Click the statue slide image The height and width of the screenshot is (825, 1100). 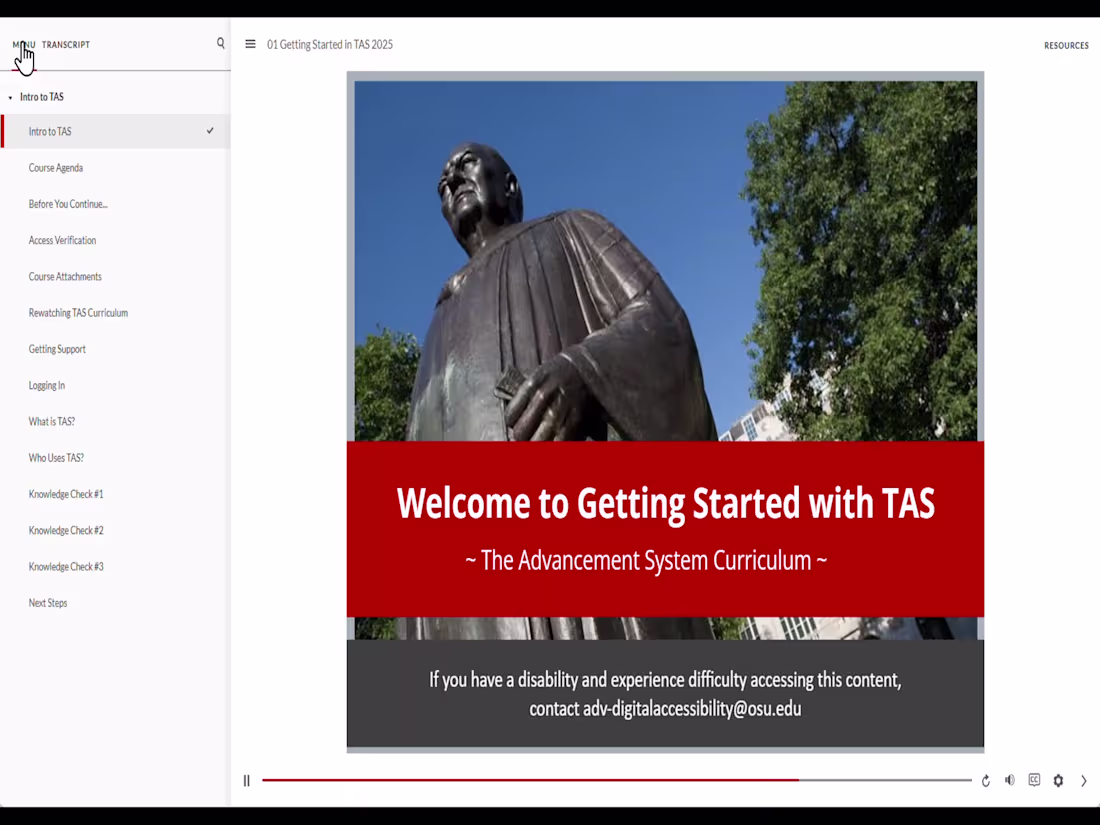pyautogui.click(x=665, y=261)
